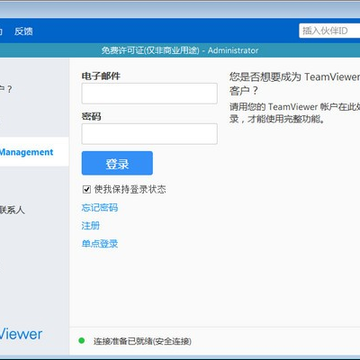
Task: Click the blue 登录 login button
Action: click(117, 163)
